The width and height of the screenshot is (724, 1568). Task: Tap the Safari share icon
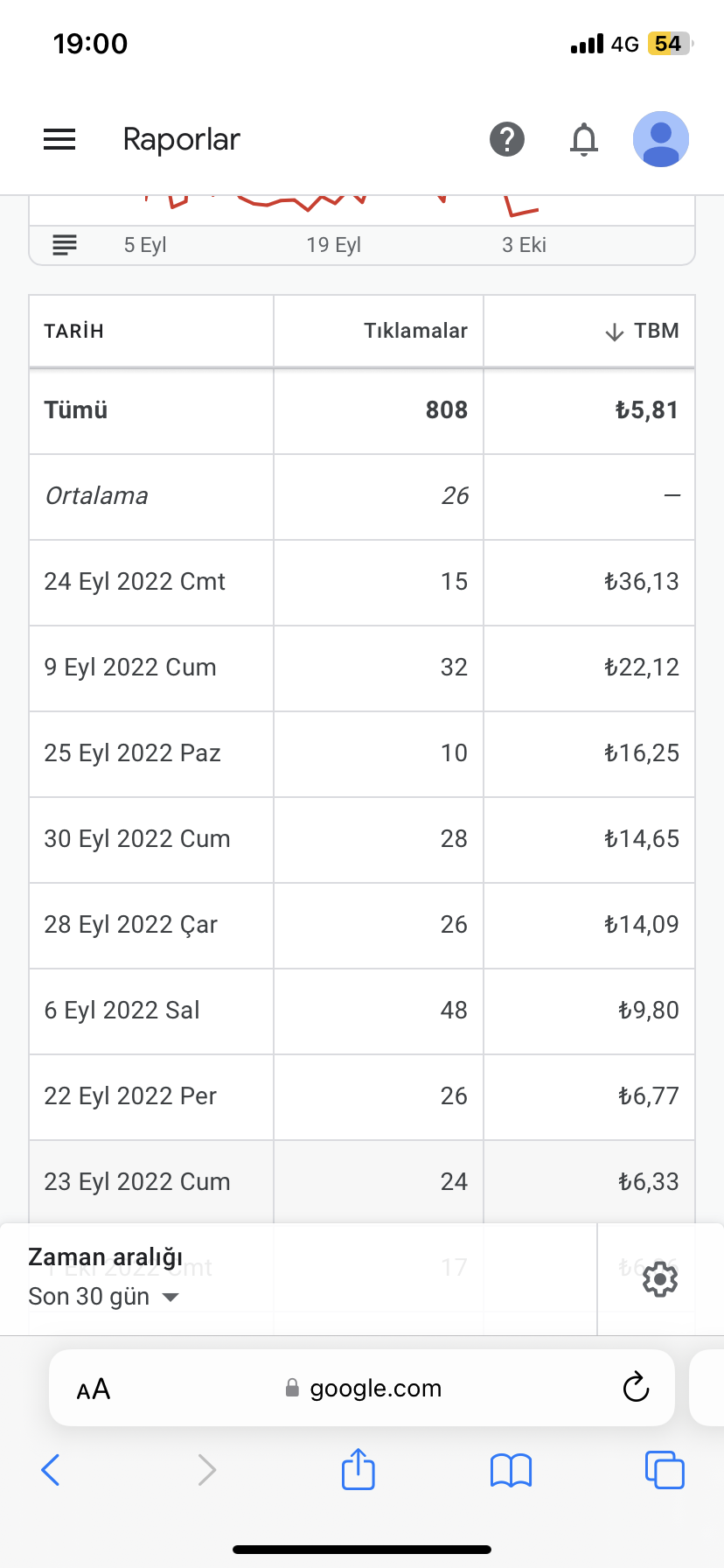point(359,1469)
